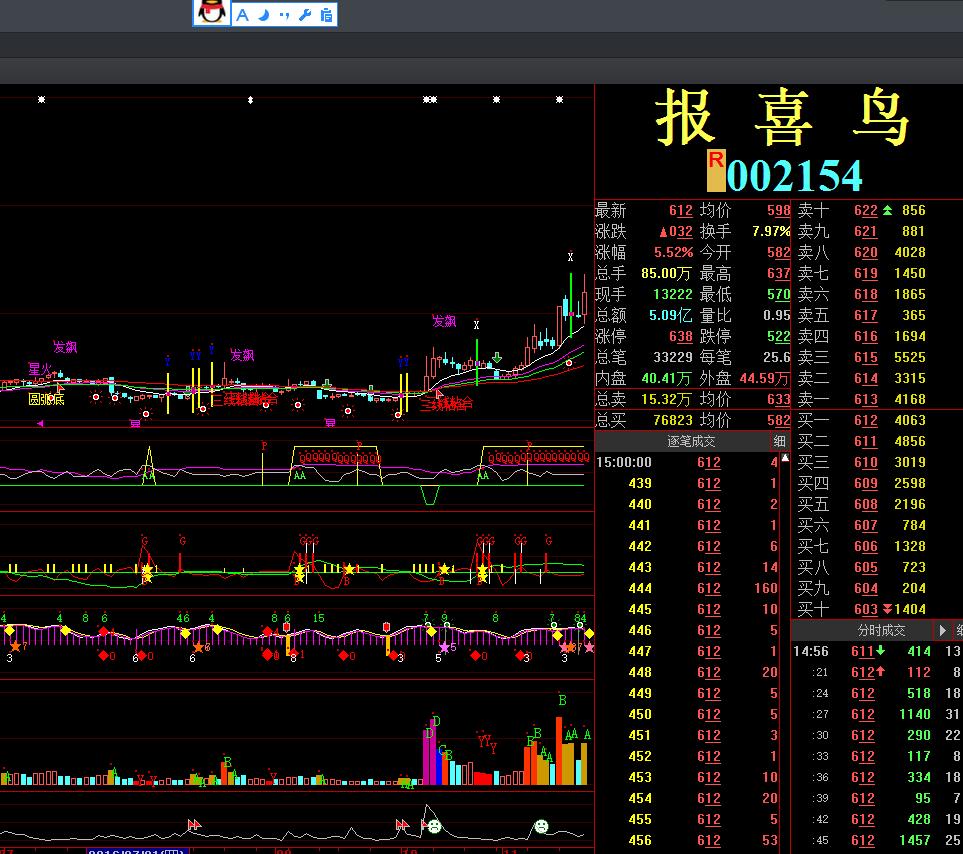Viewport: 963px width, 854px height.
Task: Click the left smiley face on the bottom indicator
Action: [434, 826]
